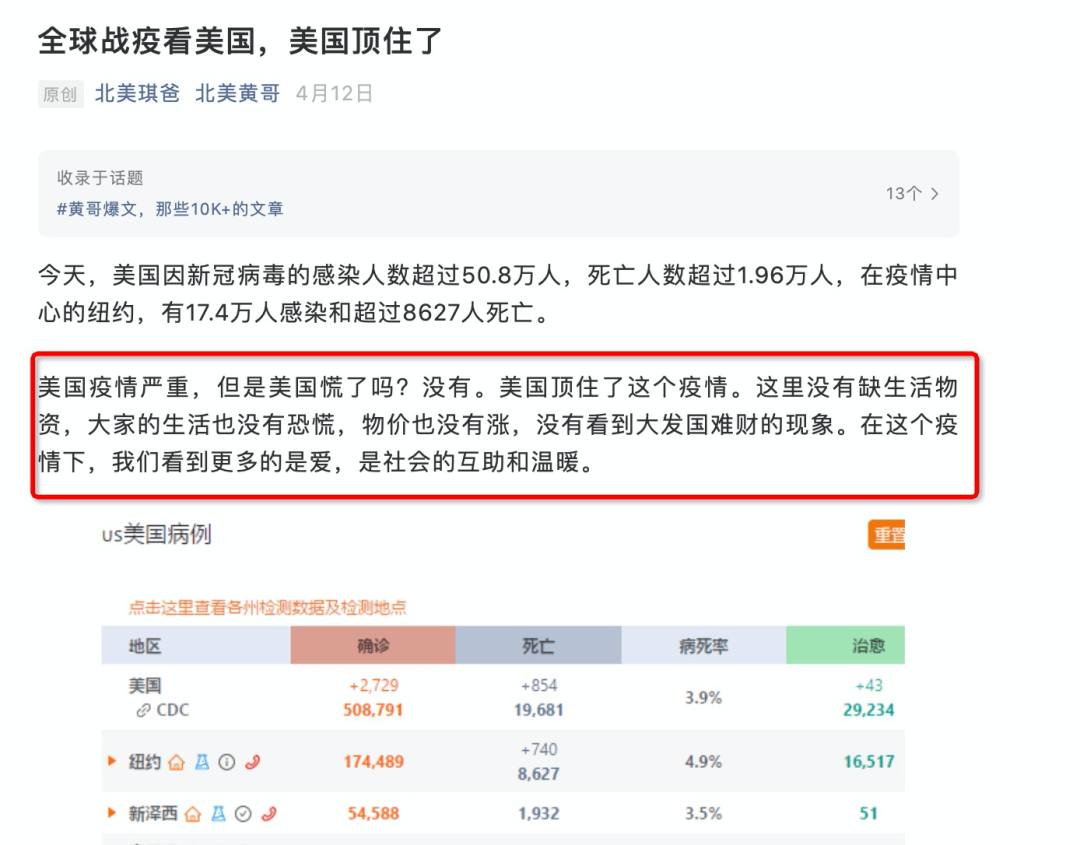Click the 原创 badge above the article
Viewport: 1080px width, 845px height.
click(x=60, y=94)
